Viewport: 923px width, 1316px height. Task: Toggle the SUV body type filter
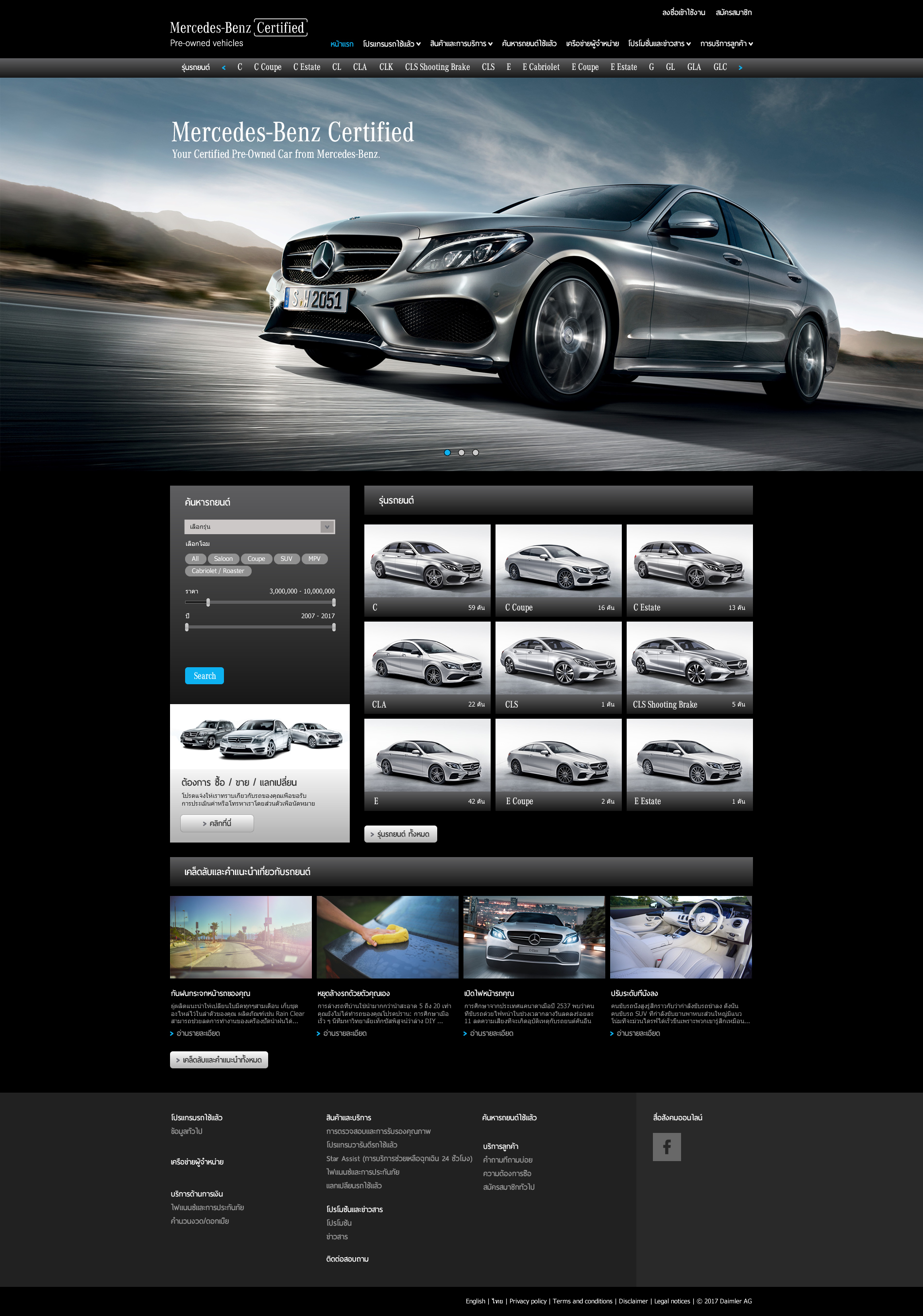[286, 559]
